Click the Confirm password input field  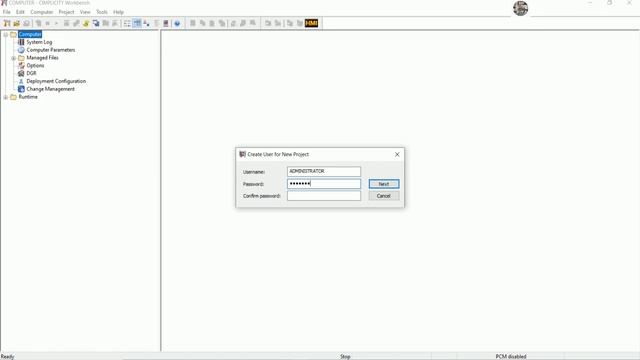[x=324, y=196]
